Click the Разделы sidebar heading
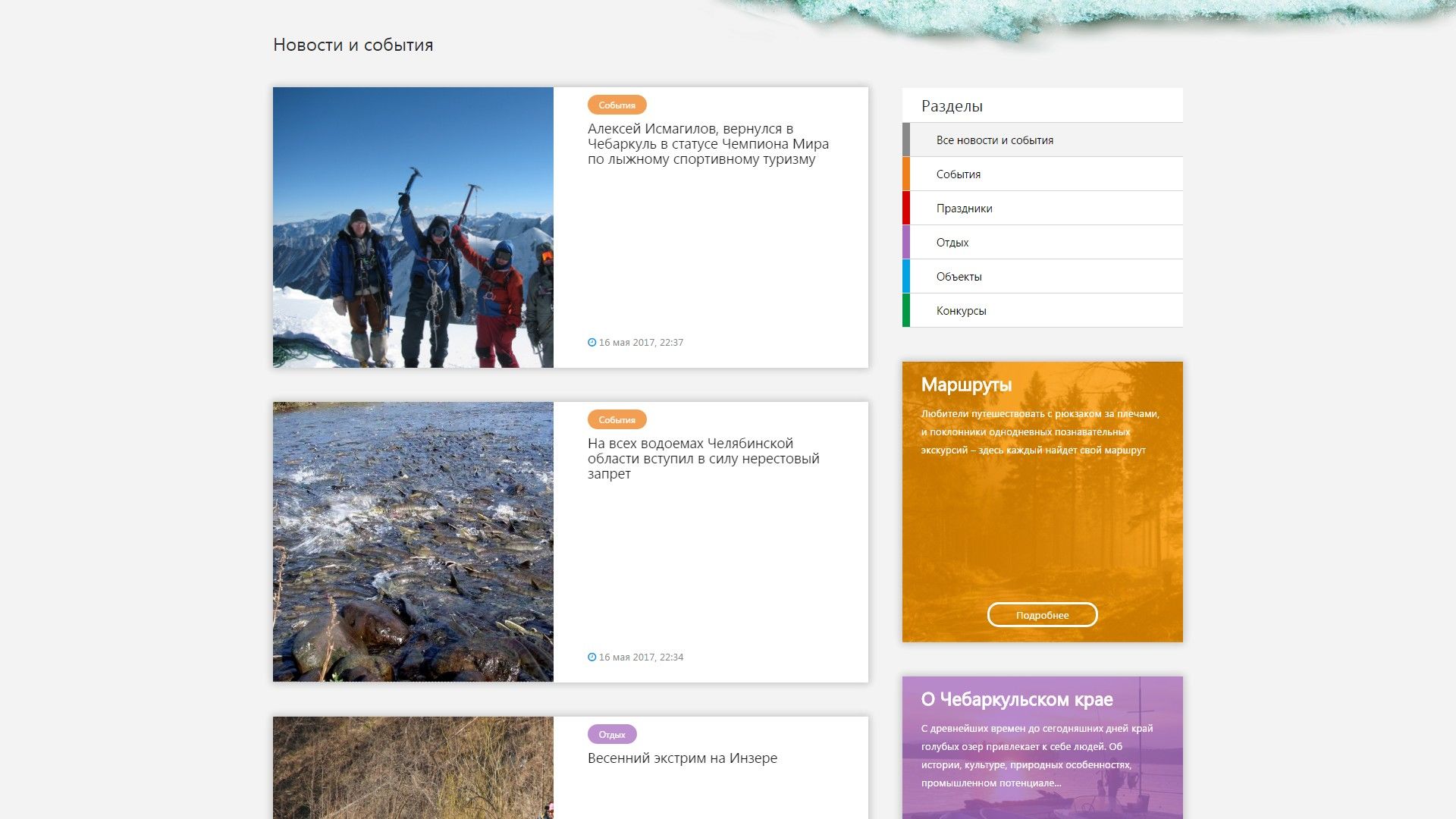The height and width of the screenshot is (819, 1456). pos(952,106)
